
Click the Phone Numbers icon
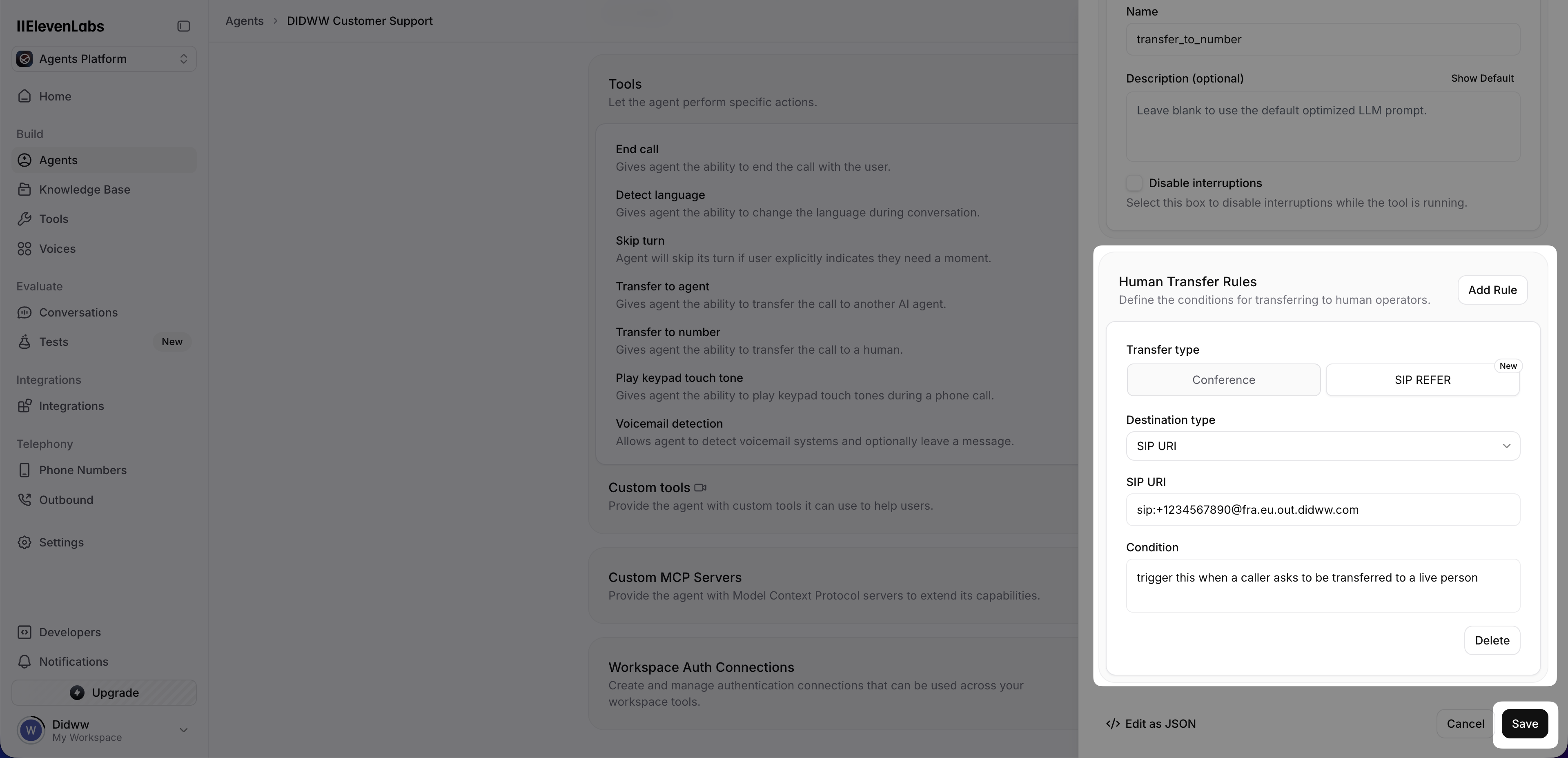click(24, 470)
